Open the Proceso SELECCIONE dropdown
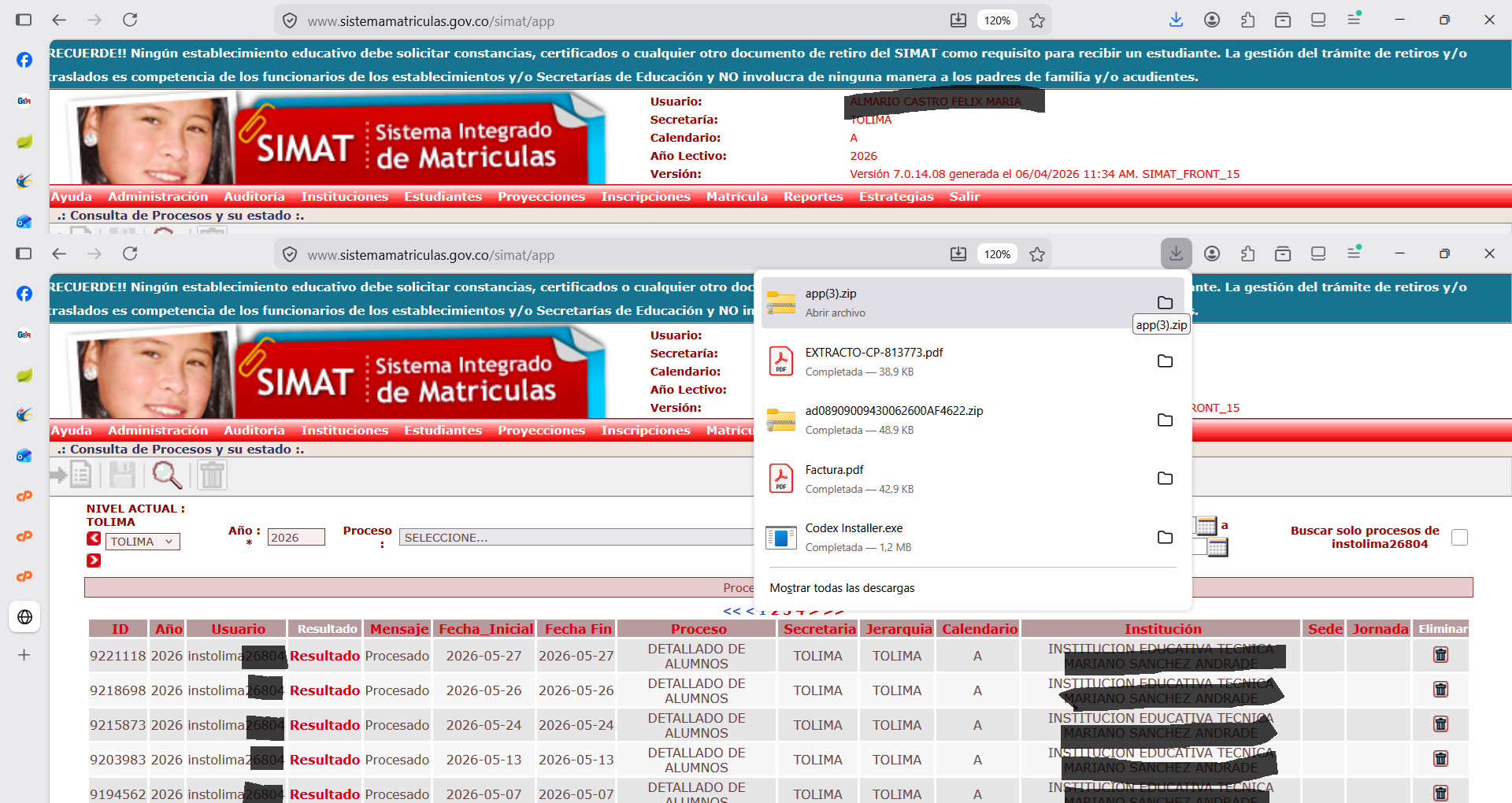This screenshot has width=1512, height=803. [x=576, y=537]
